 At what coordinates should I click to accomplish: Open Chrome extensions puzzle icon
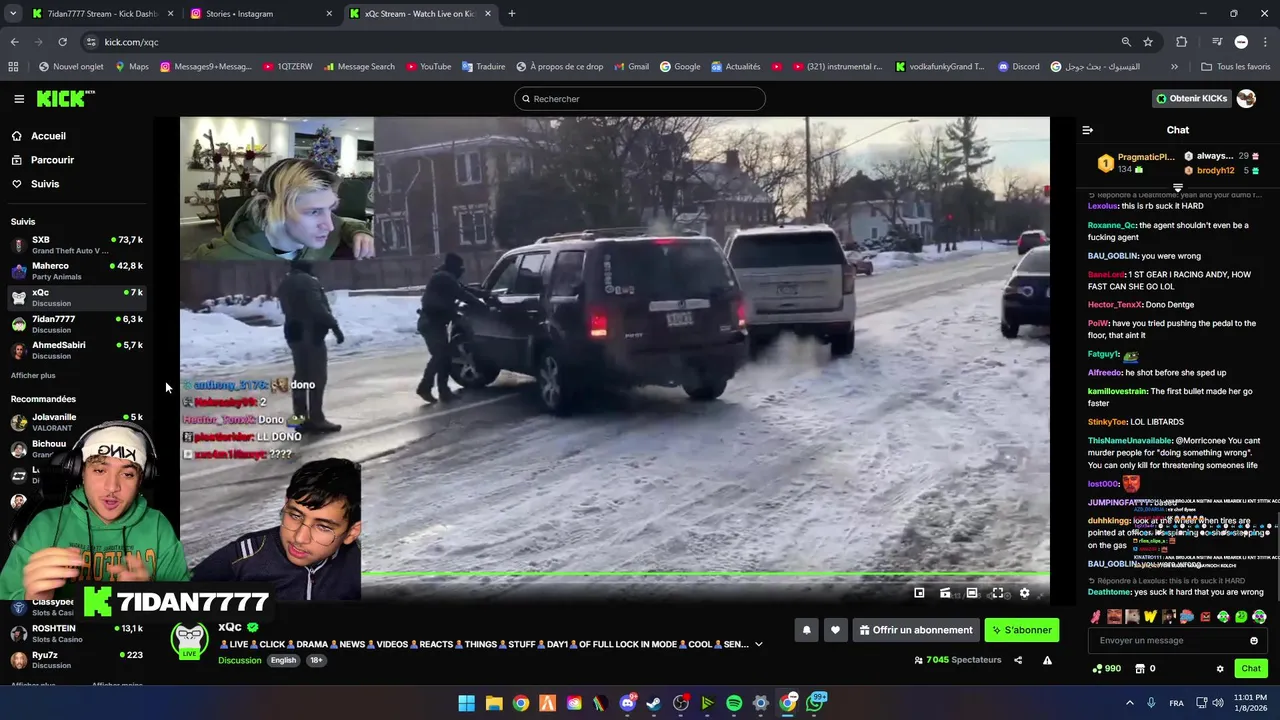point(1181,42)
